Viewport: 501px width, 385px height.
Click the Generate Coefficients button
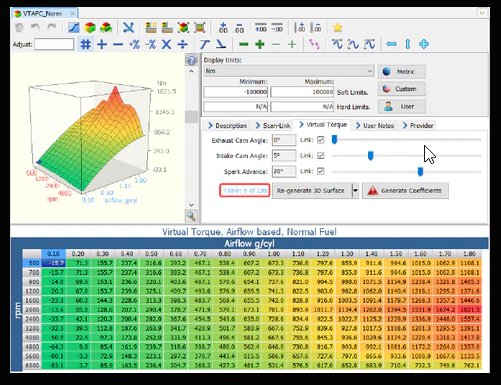coord(405,190)
